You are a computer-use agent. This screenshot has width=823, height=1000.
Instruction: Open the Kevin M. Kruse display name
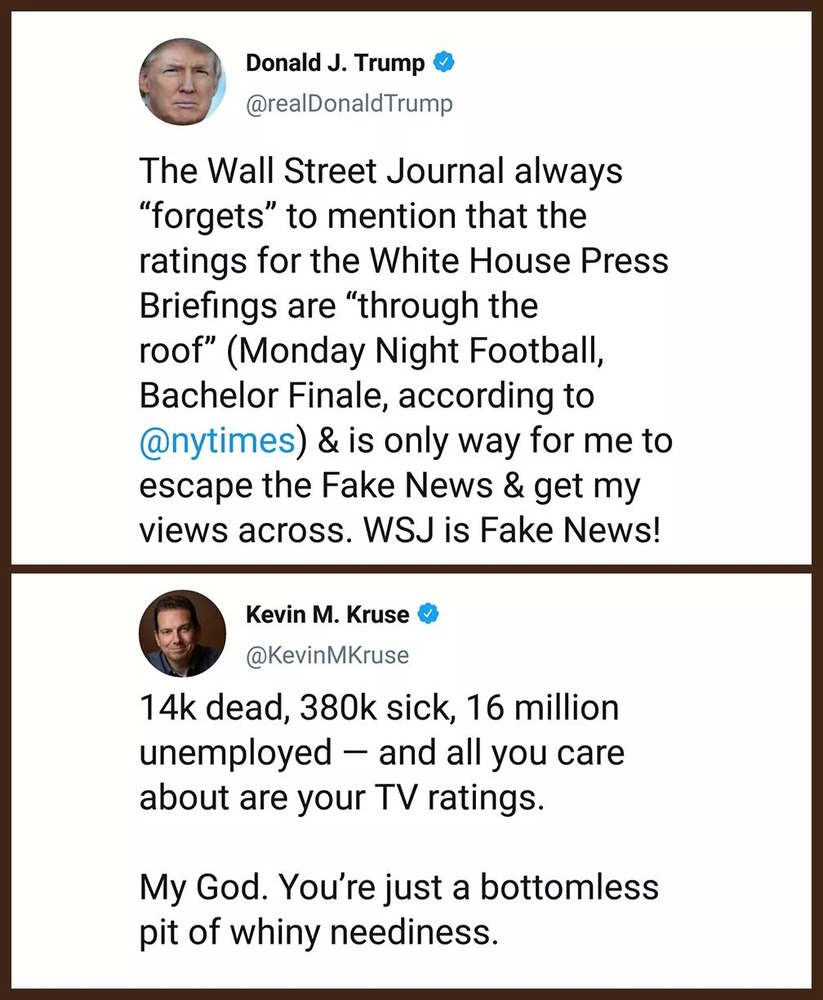click(x=328, y=615)
